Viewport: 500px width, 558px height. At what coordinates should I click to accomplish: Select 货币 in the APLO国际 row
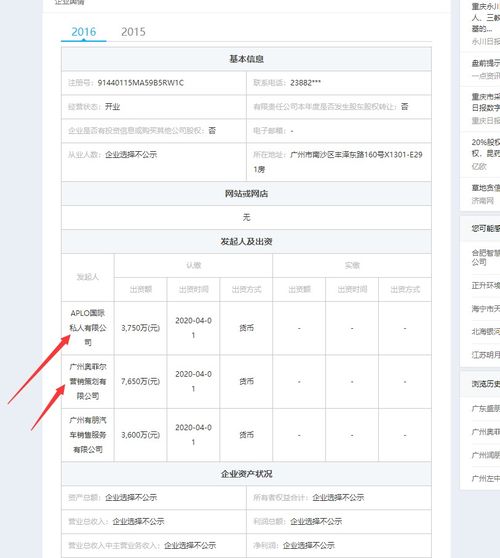point(246,328)
